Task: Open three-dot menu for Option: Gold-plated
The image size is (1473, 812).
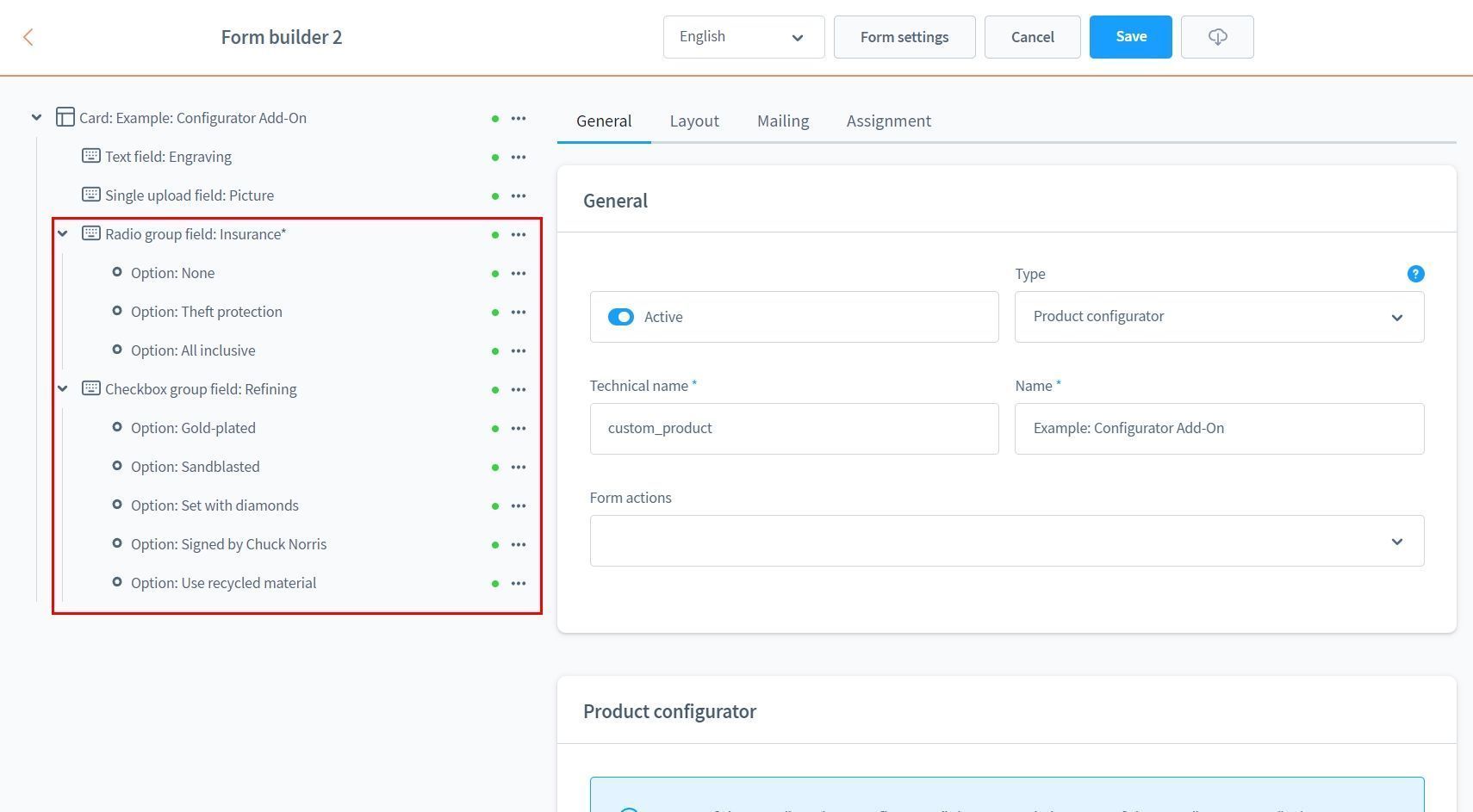Action: (x=518, y=429)
